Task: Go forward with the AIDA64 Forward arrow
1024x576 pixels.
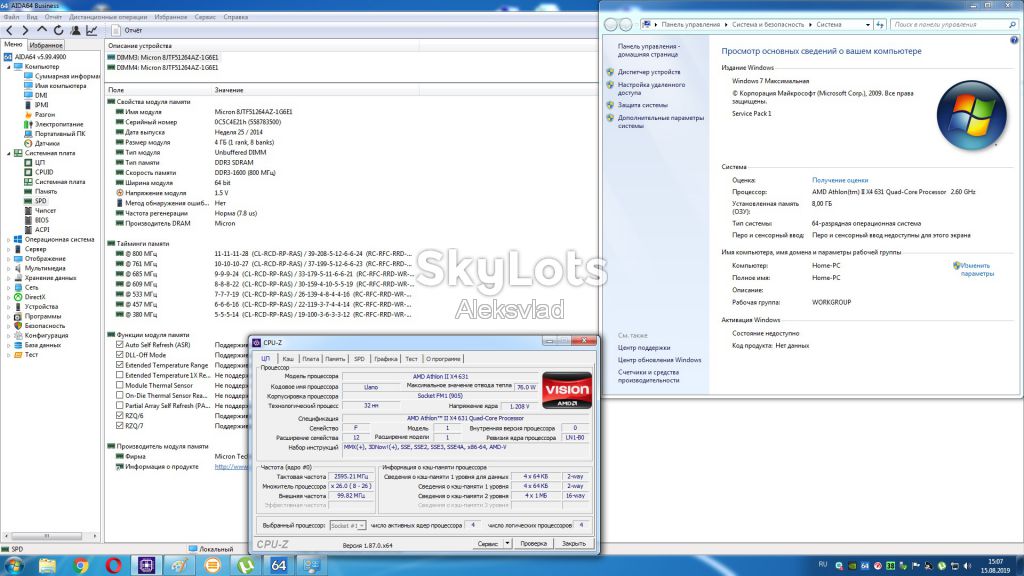Action: (x=25, y=30)
